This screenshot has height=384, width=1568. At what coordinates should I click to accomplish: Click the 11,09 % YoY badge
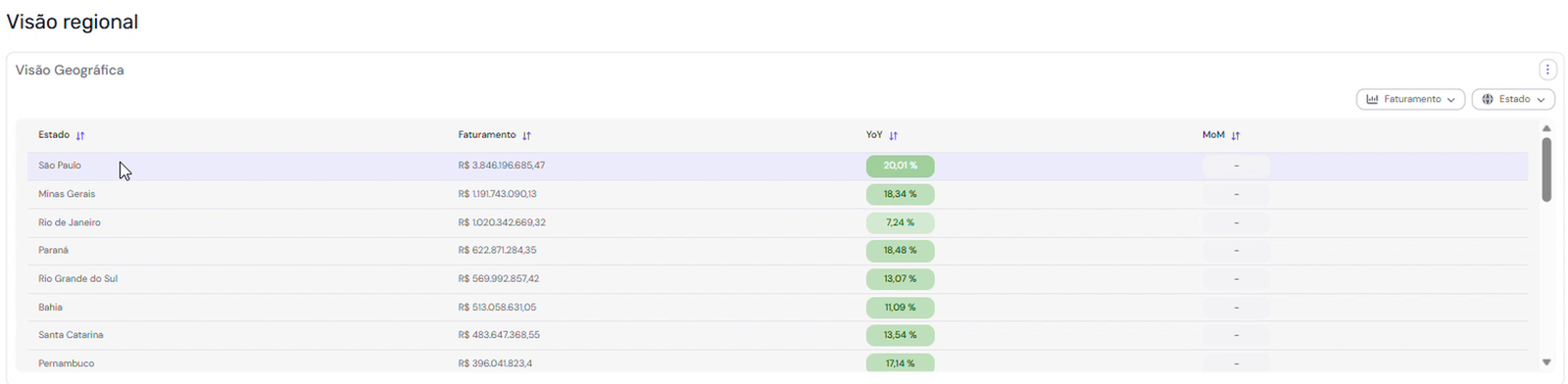[x=900, y=307]
